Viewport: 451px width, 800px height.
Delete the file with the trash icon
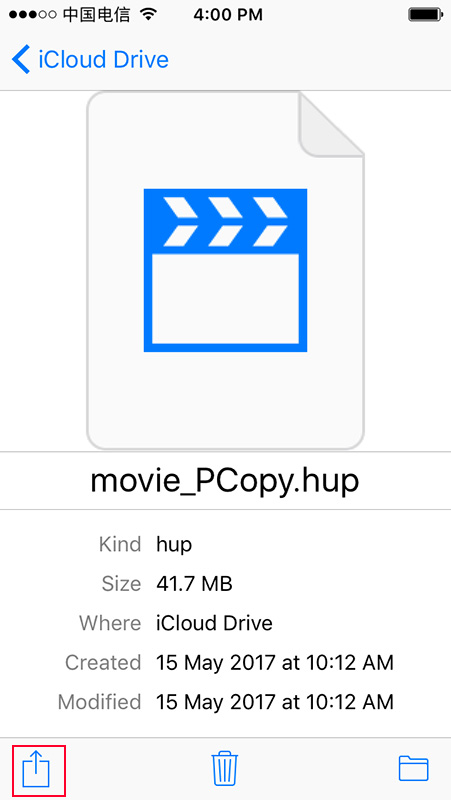pyautogui.click(x=224, y=767)
